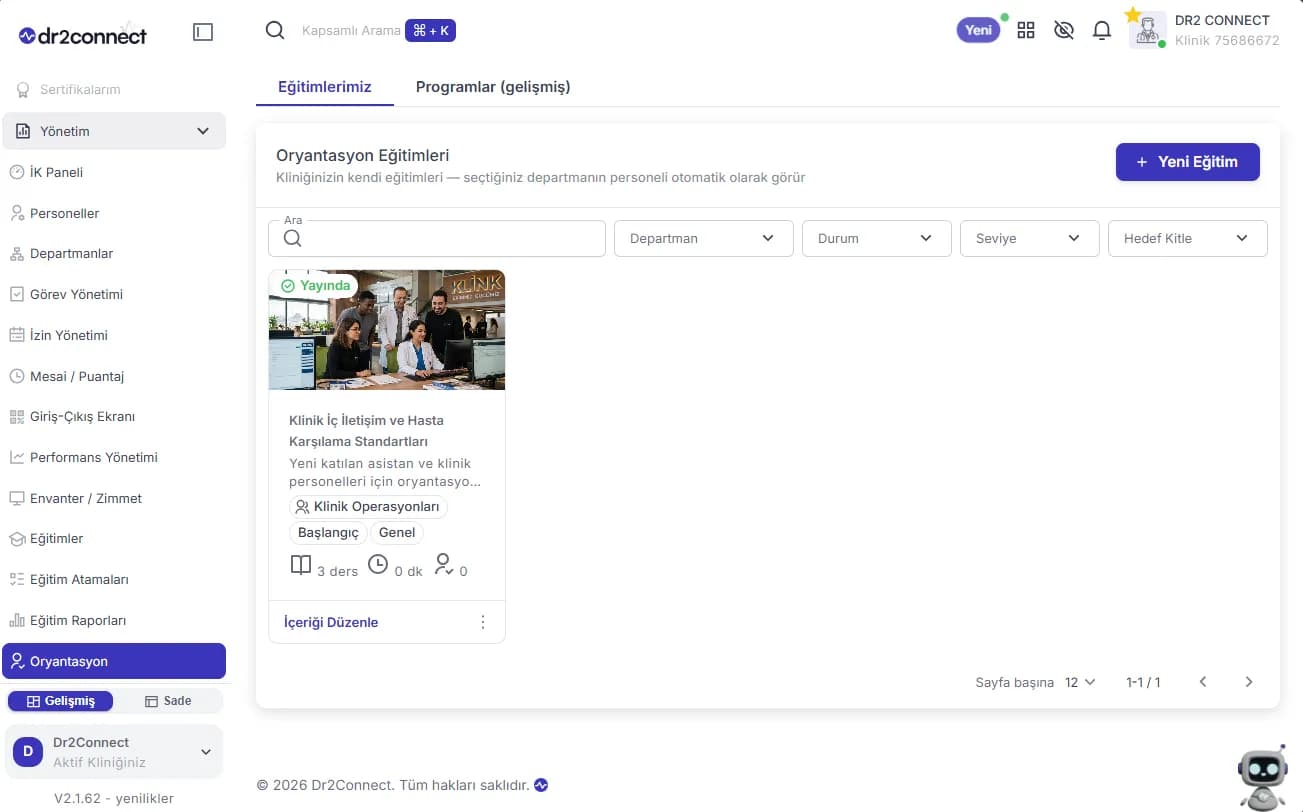
Task: Click the dr2connect logo
Action: click(83, 35)
